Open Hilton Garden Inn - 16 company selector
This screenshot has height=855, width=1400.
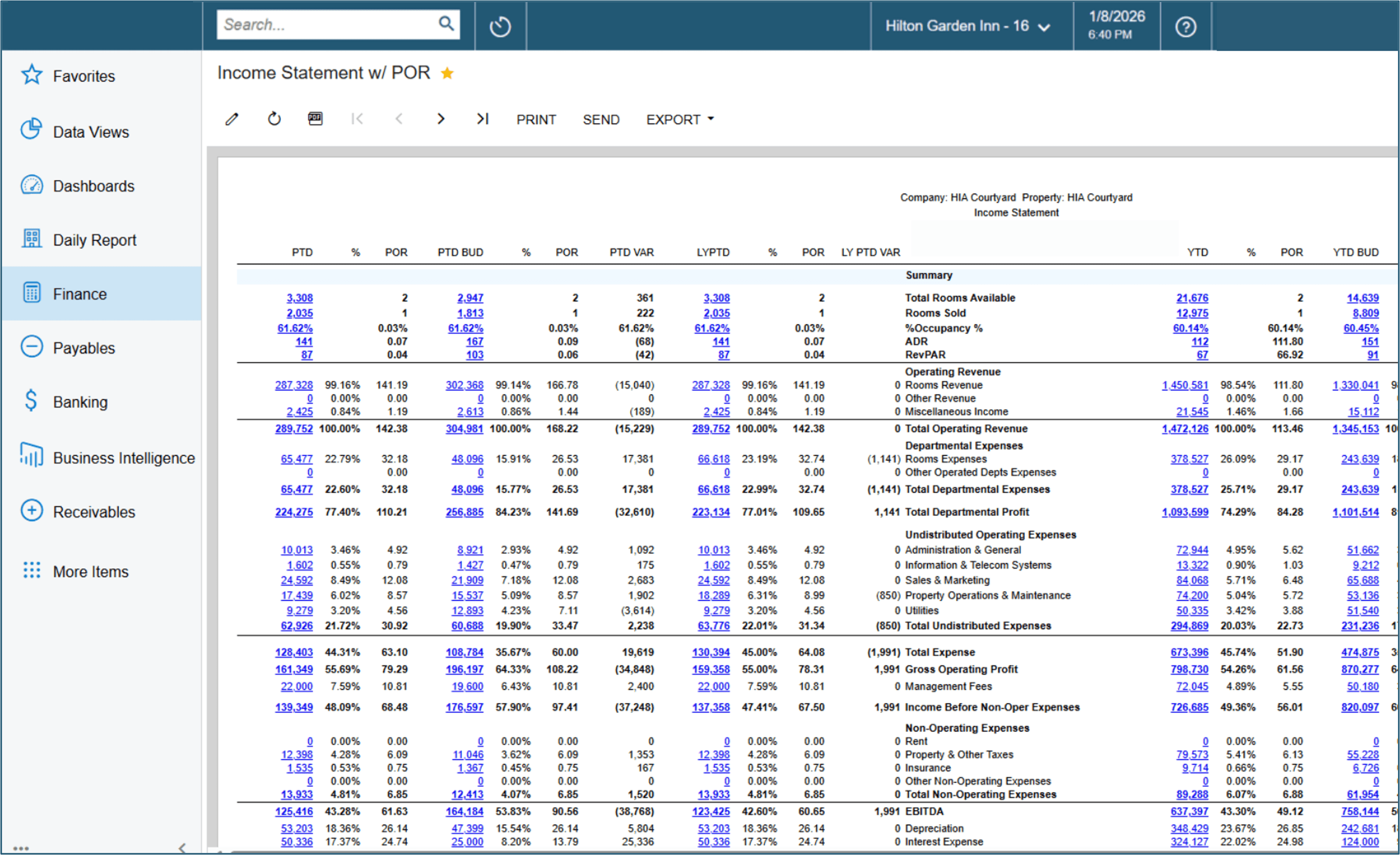click(967, 26)
